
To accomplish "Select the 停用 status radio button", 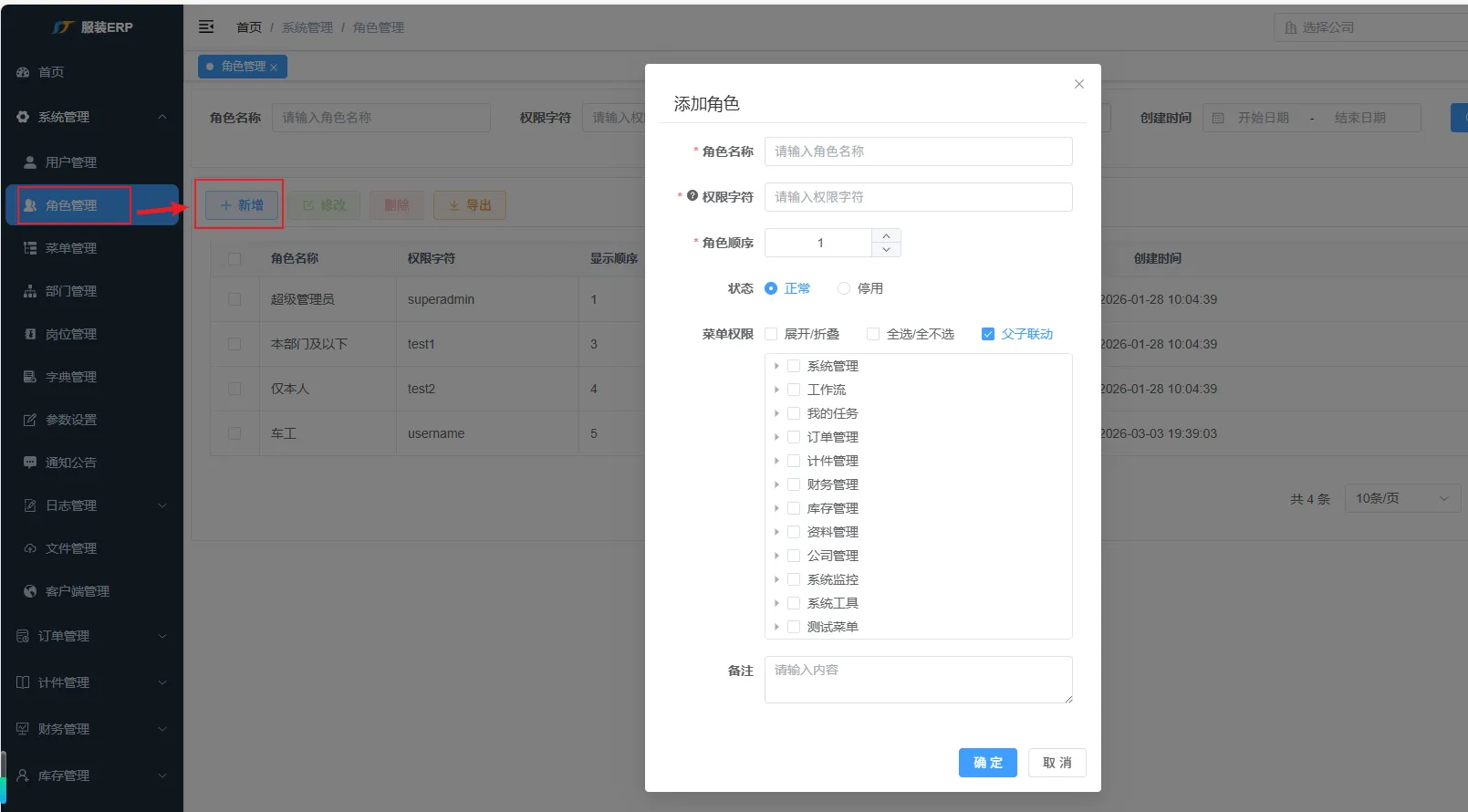I will [844, 288].
